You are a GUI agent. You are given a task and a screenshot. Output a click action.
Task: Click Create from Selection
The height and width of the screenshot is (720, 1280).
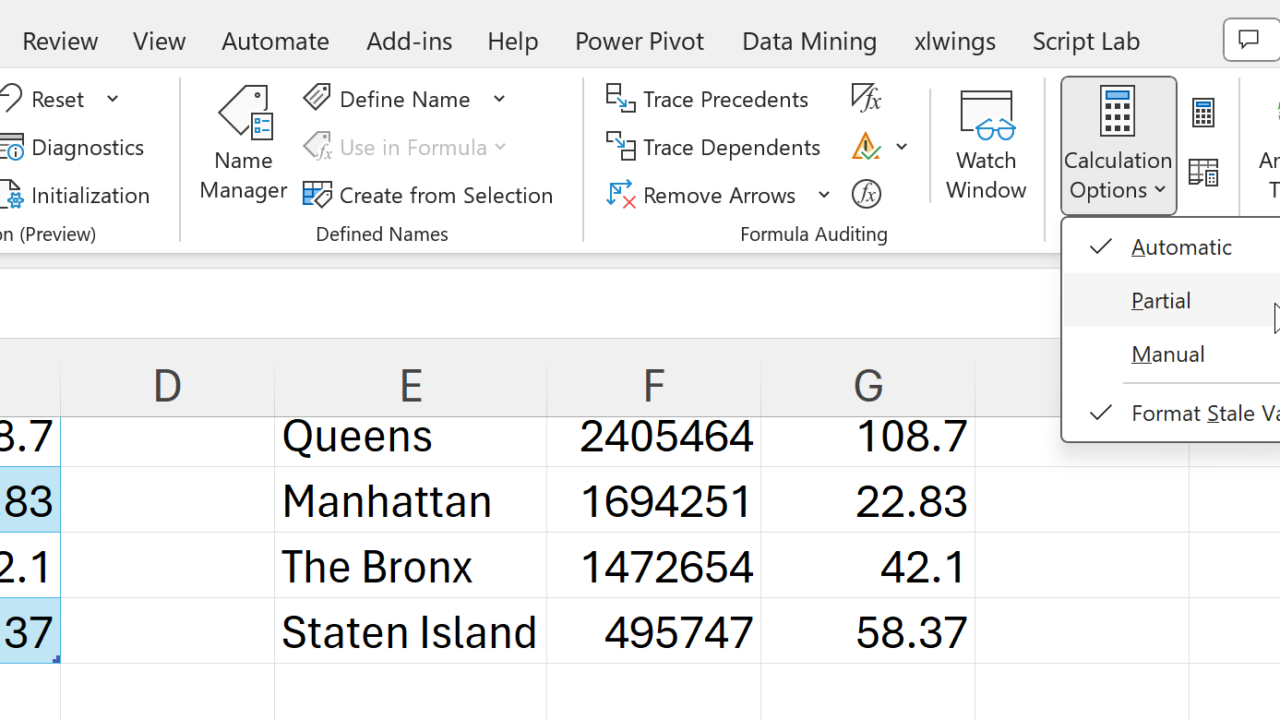click(429, 195)
